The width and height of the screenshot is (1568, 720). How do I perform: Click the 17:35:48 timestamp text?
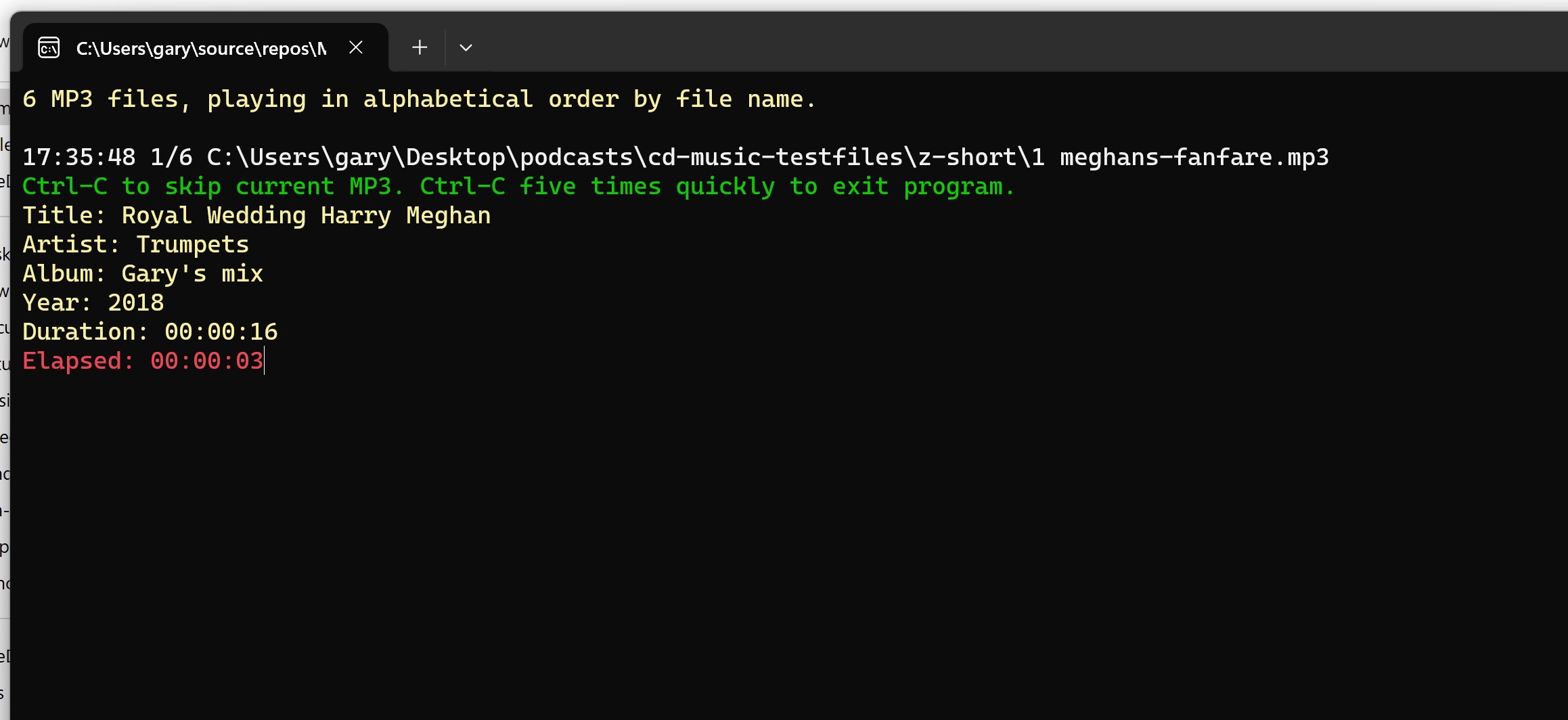(79, 158)
